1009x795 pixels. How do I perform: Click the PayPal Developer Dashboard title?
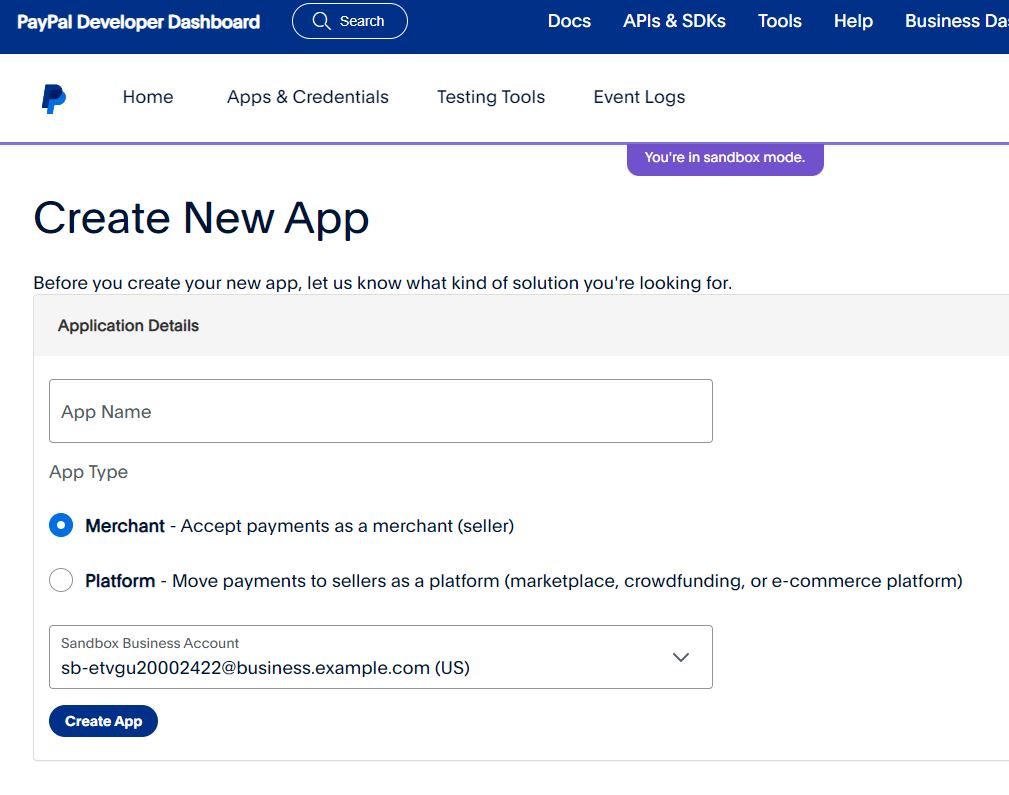[138, 22]
